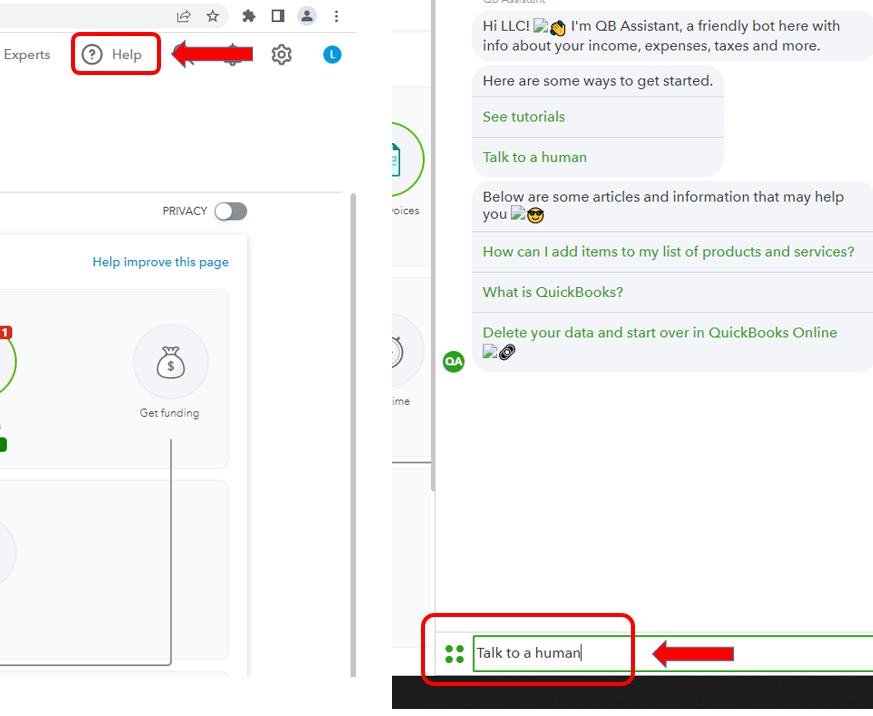The height and width of the screenshot is (716, 873).
Task: Click the share icon in the toolbar
Action: (x=183, y=16)
